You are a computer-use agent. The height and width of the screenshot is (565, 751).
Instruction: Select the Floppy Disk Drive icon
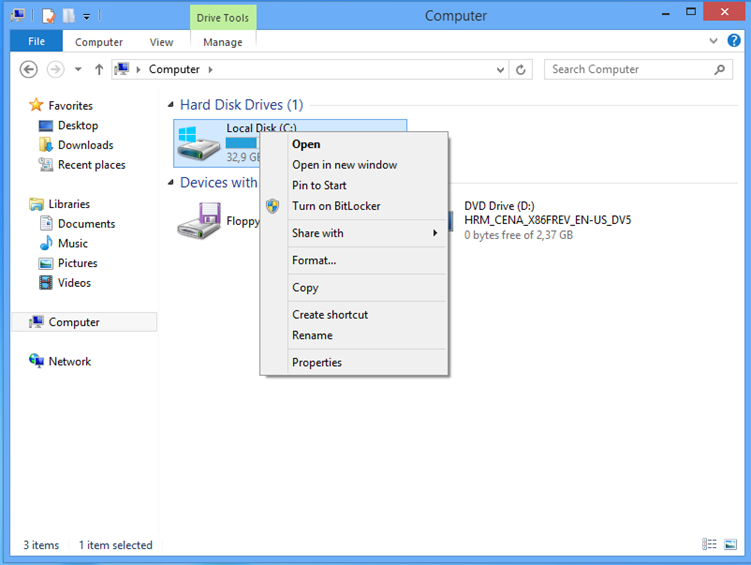(199, 221)
